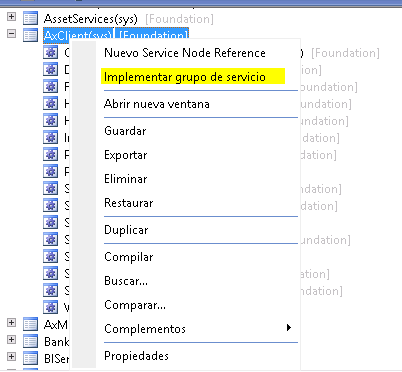Click the AssetServices service group icon
Image resolution: width=402 pixels, height=372 pixels.
coord(30,18)
